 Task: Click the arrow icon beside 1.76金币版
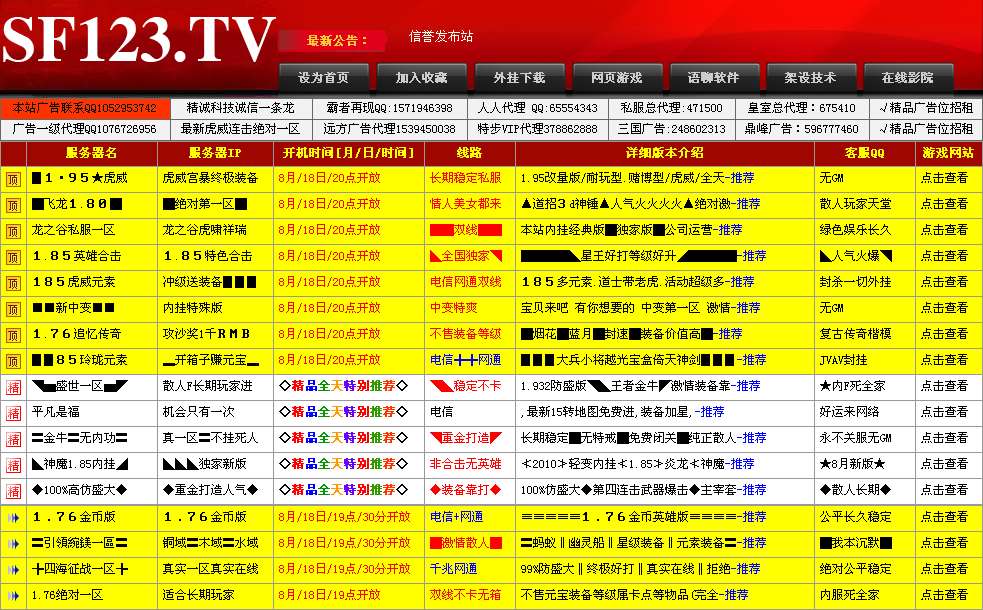pyautogui.click(x=13, y=517)
